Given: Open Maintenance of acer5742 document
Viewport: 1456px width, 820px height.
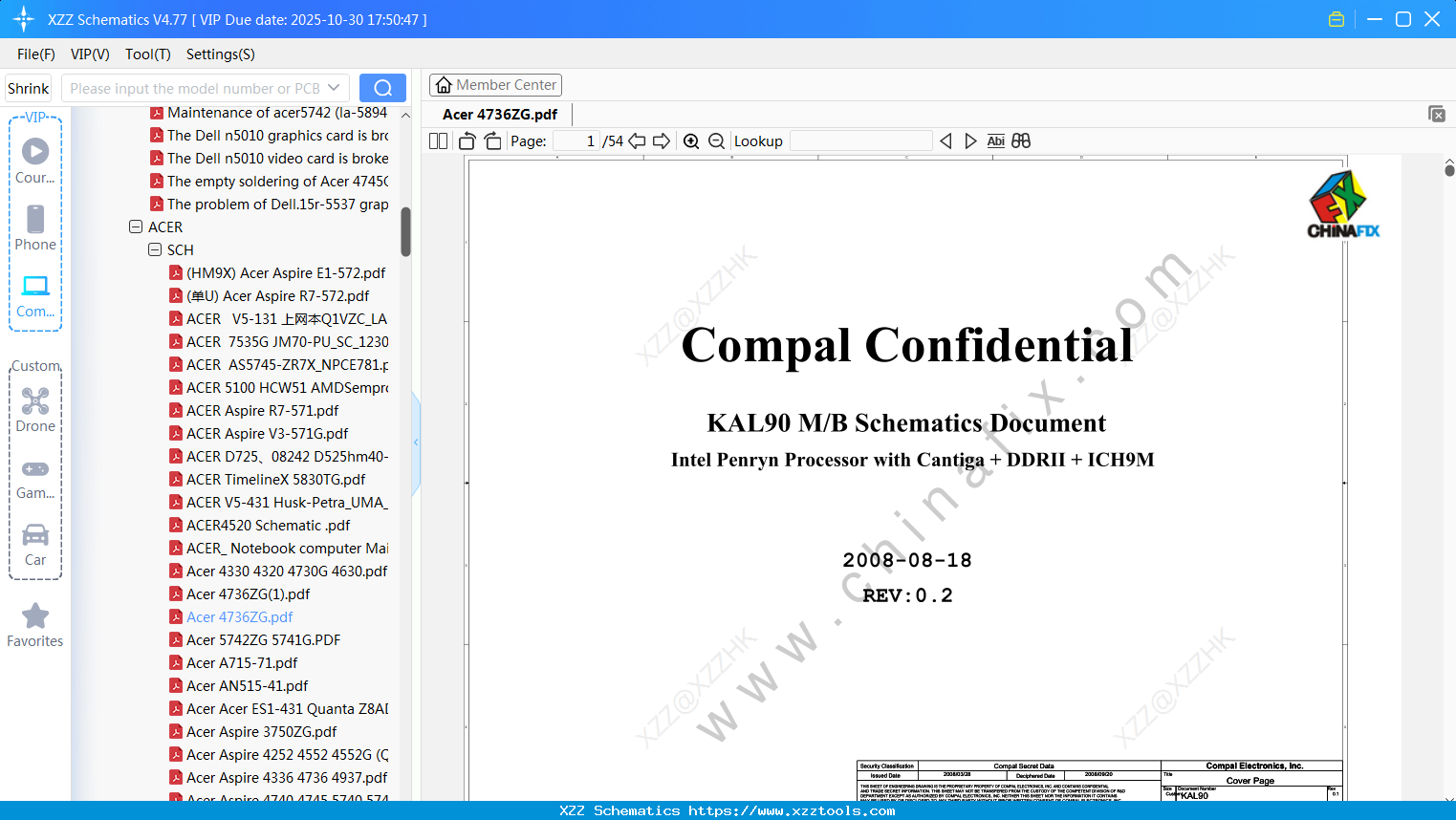Looking at the screenshot, I should click(269, 113).
